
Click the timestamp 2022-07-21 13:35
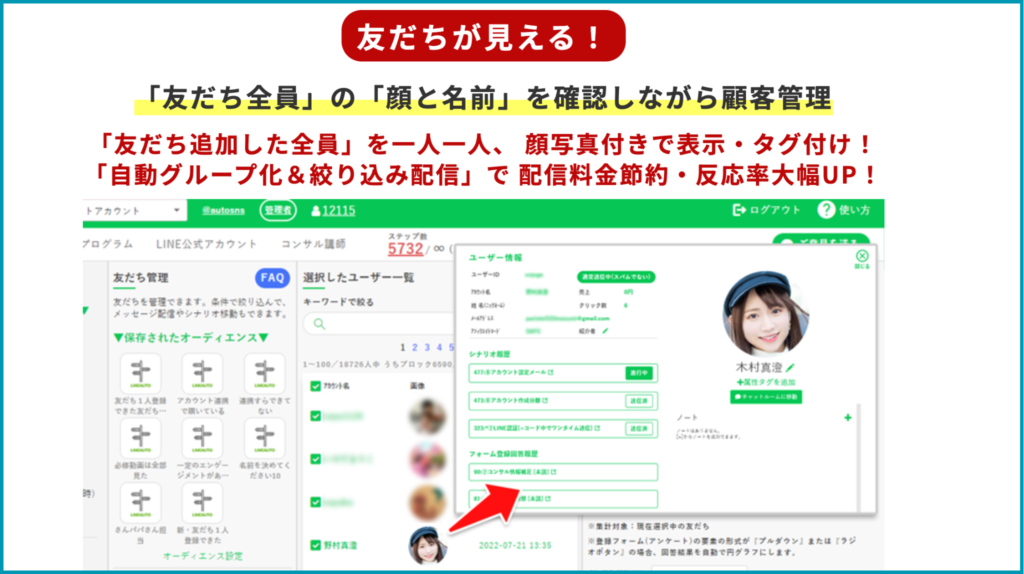point(515,545)
